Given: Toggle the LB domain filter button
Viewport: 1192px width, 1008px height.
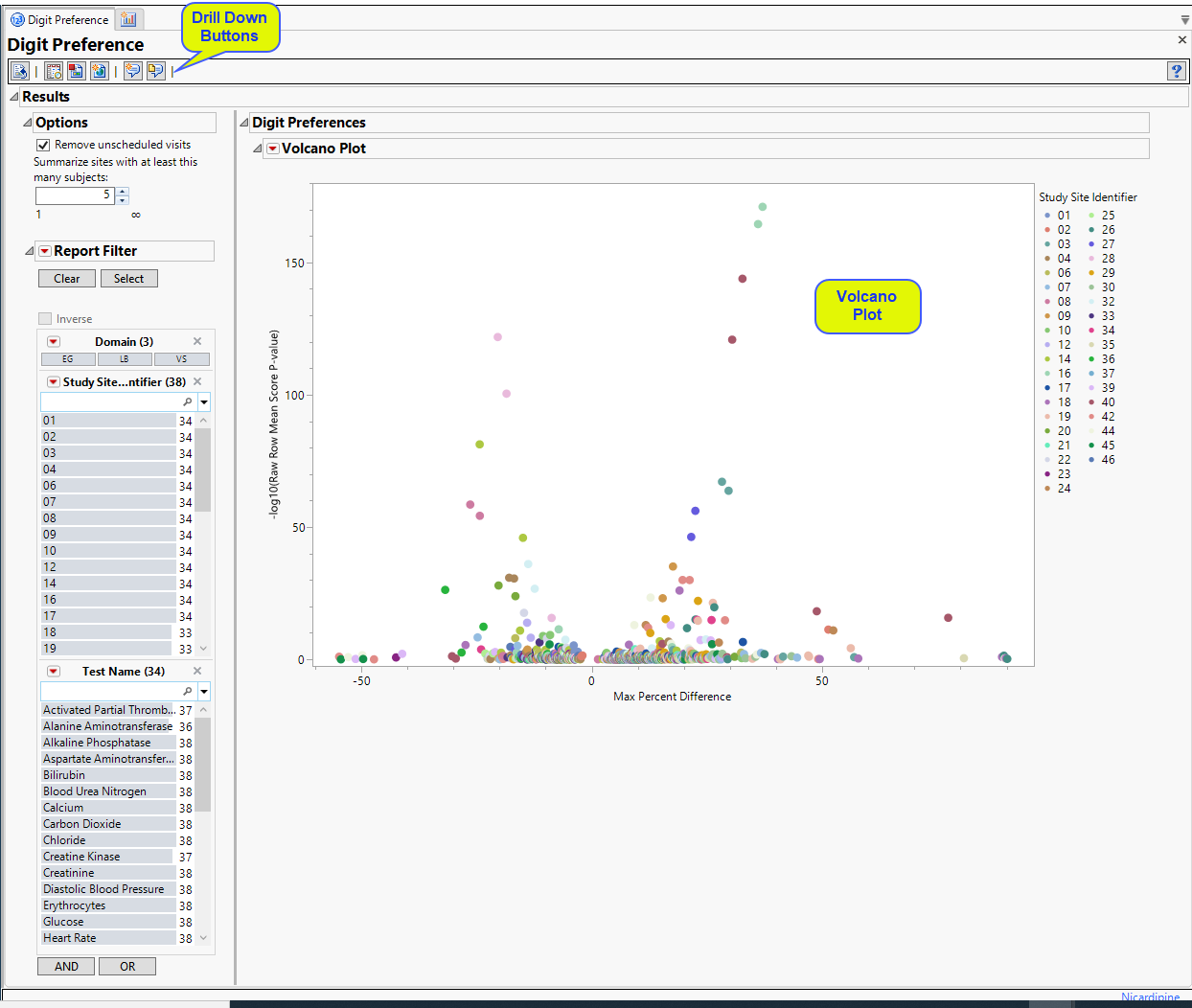Looking at the screenshot, I should point(125,359).
